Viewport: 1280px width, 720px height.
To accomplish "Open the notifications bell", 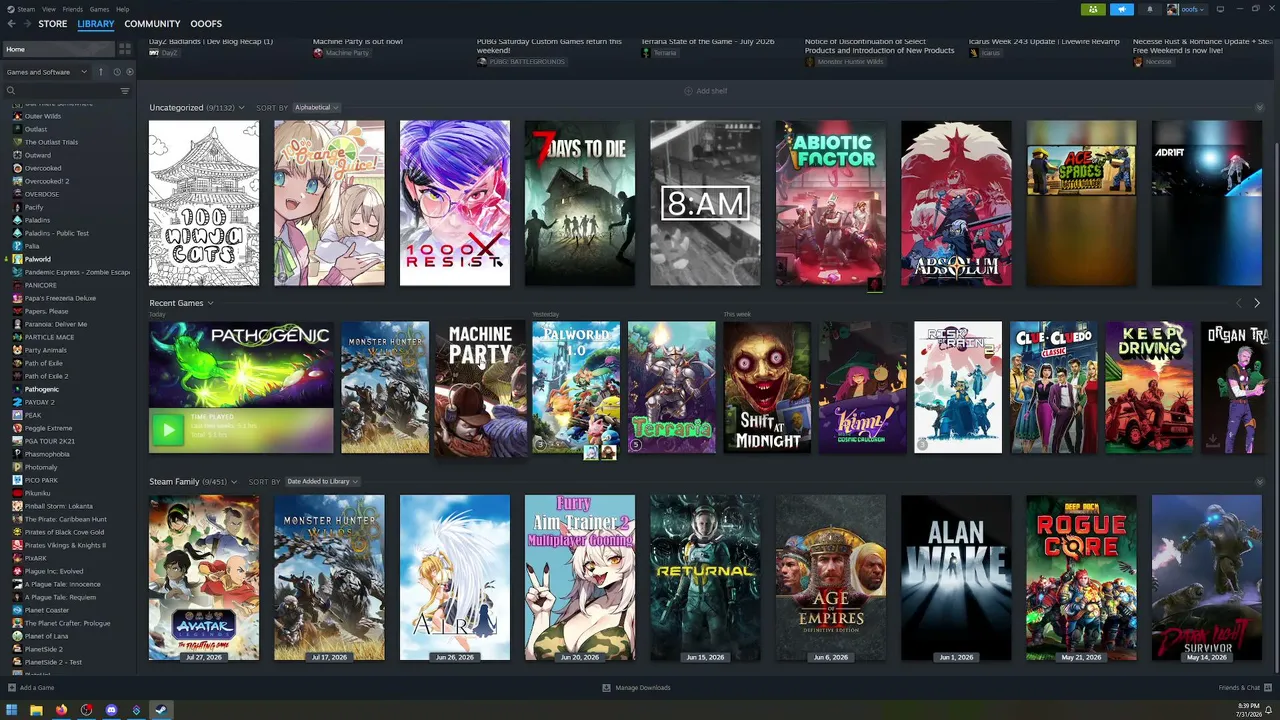I will click(x=1149, y=9).
